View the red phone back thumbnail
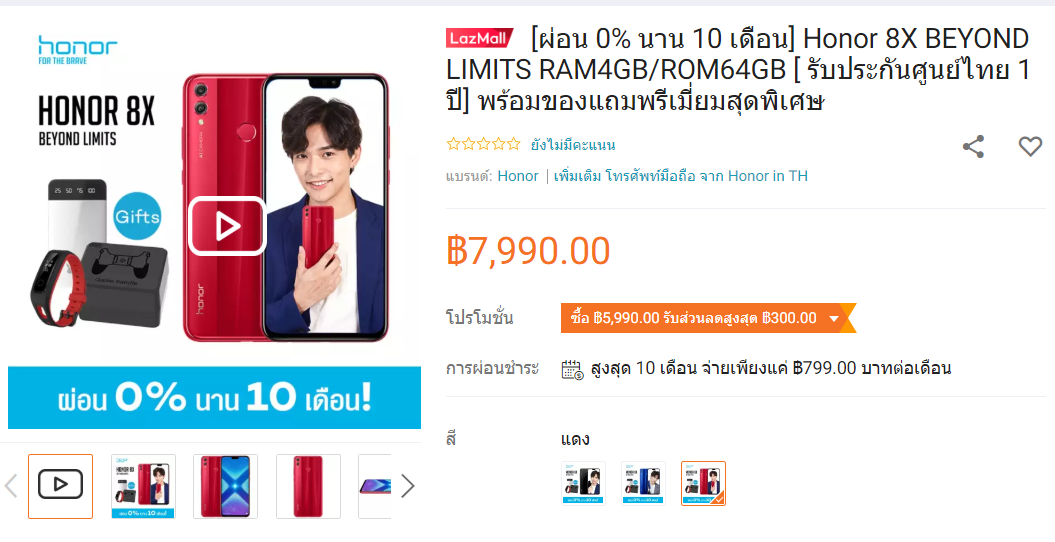Screen dimensions: 1055x542 (x=308, y=486)
